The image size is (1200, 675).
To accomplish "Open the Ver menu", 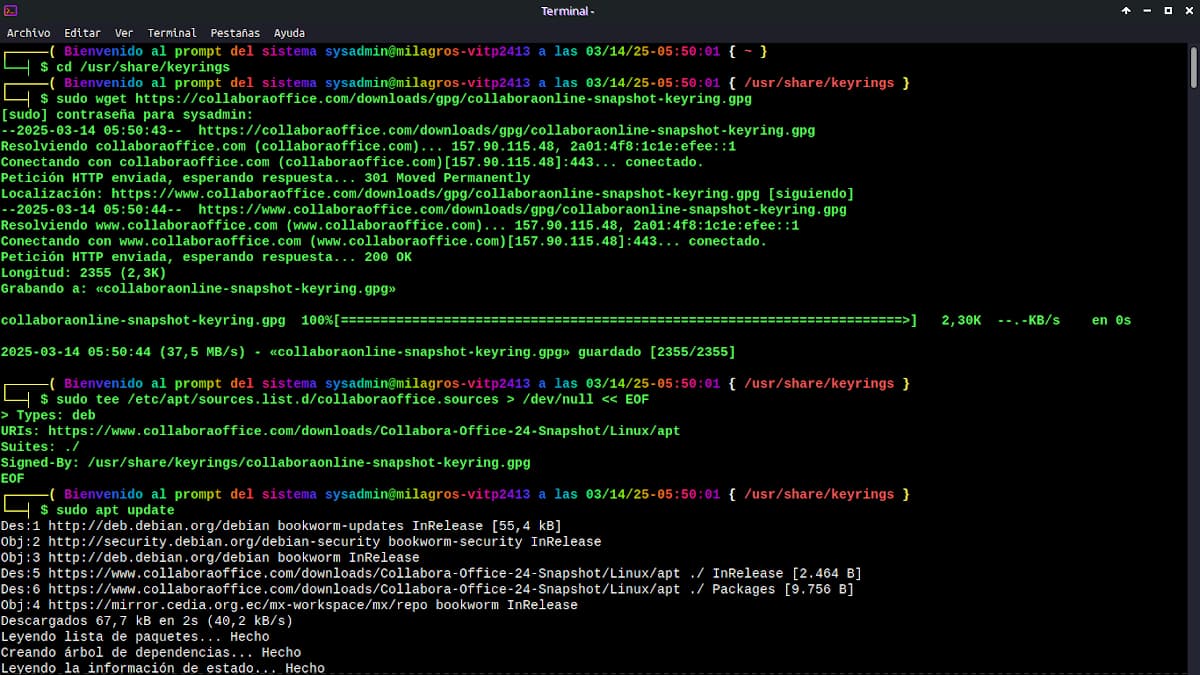I will [x=124, y=33].
